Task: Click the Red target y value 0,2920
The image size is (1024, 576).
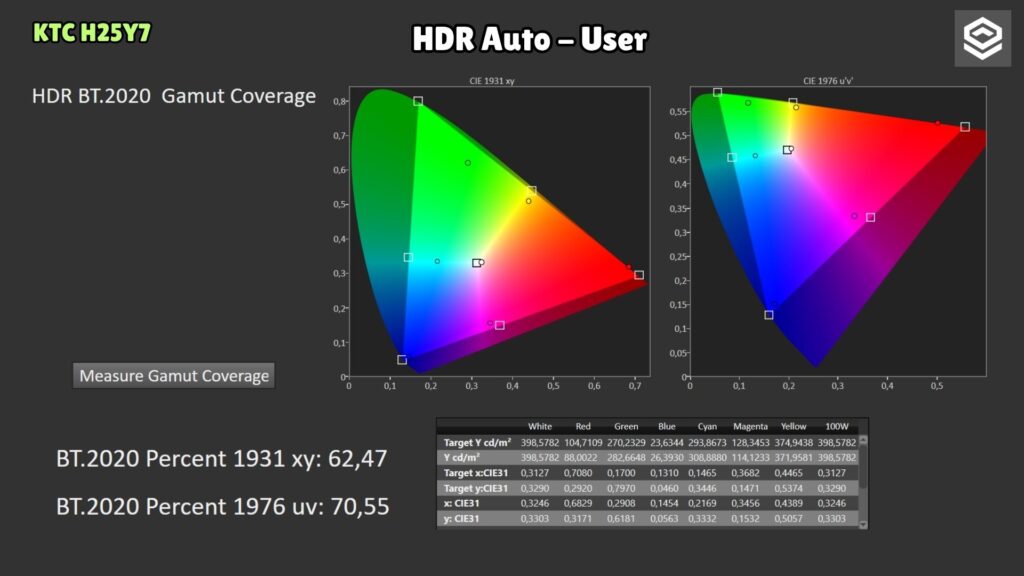Action: coord(578,488)
